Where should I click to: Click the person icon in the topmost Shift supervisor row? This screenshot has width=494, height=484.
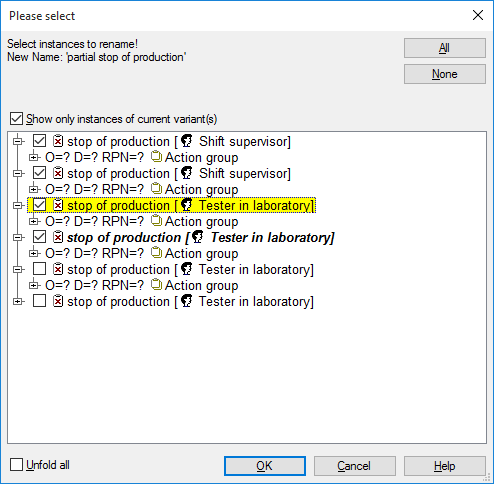click(187, 141)
